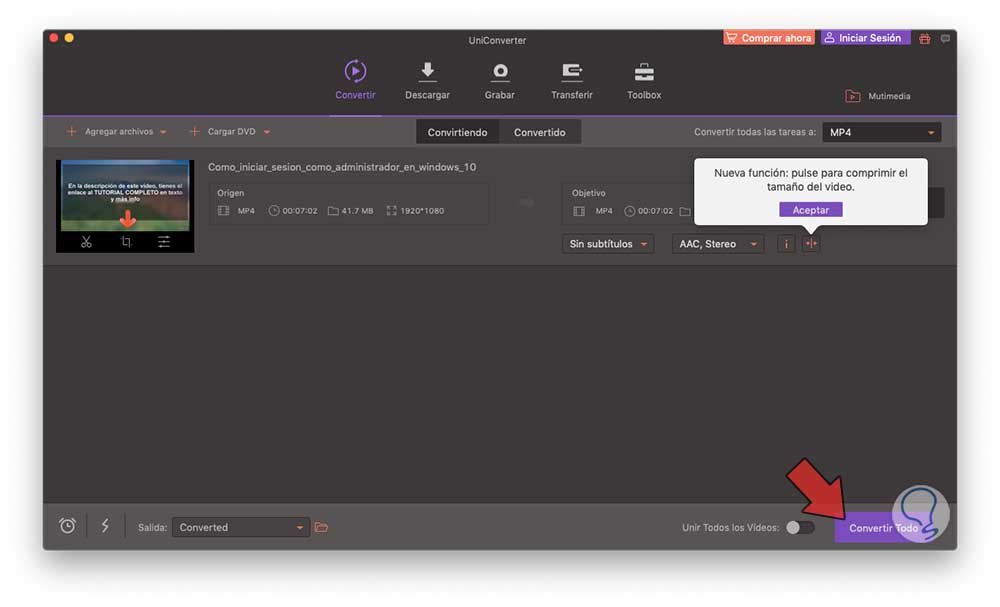Open the Convertir section icon
This screenshot has height=607, width=1000.
(x=355, y=71)
